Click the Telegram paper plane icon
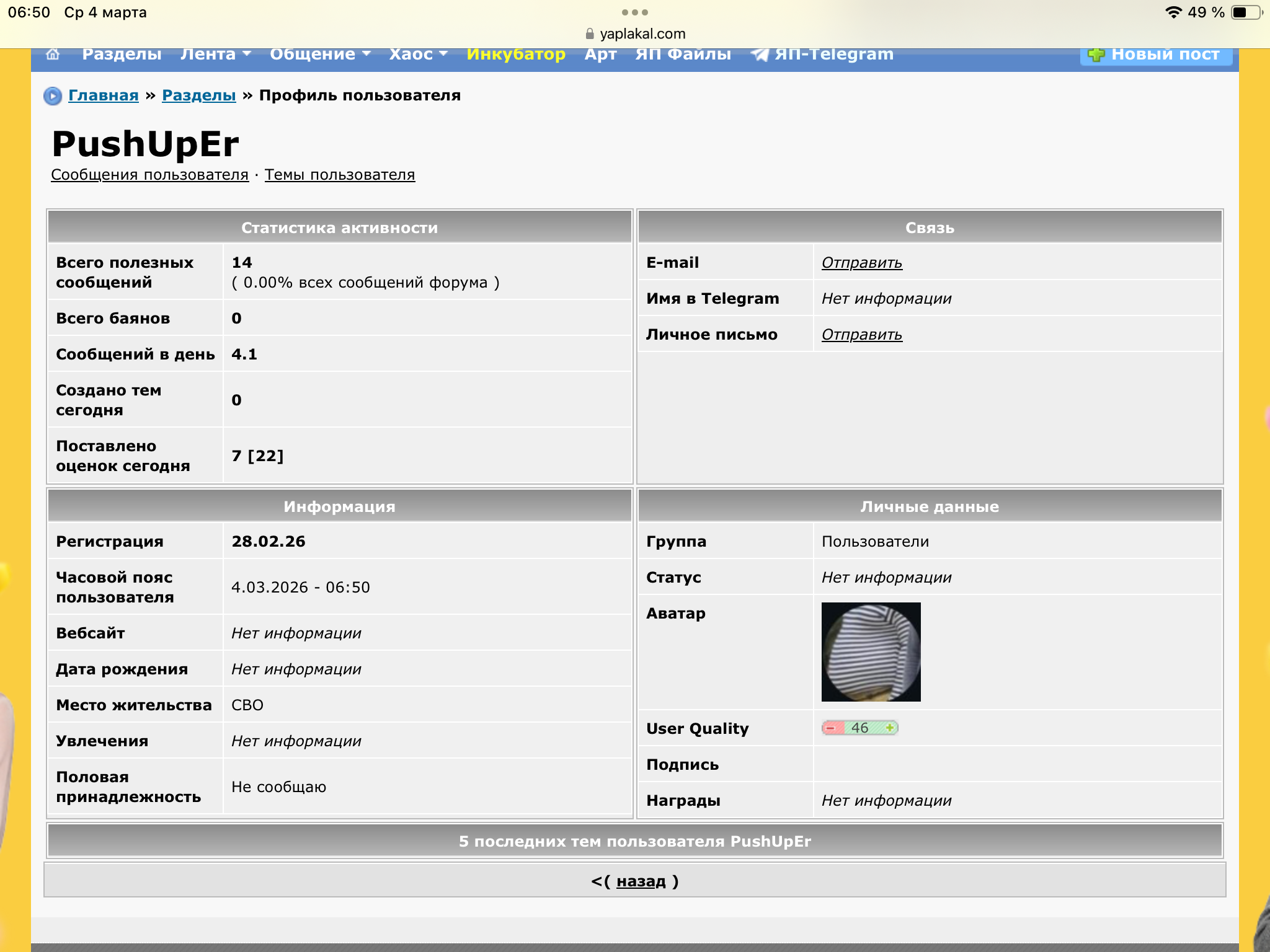 pos(760,55)
